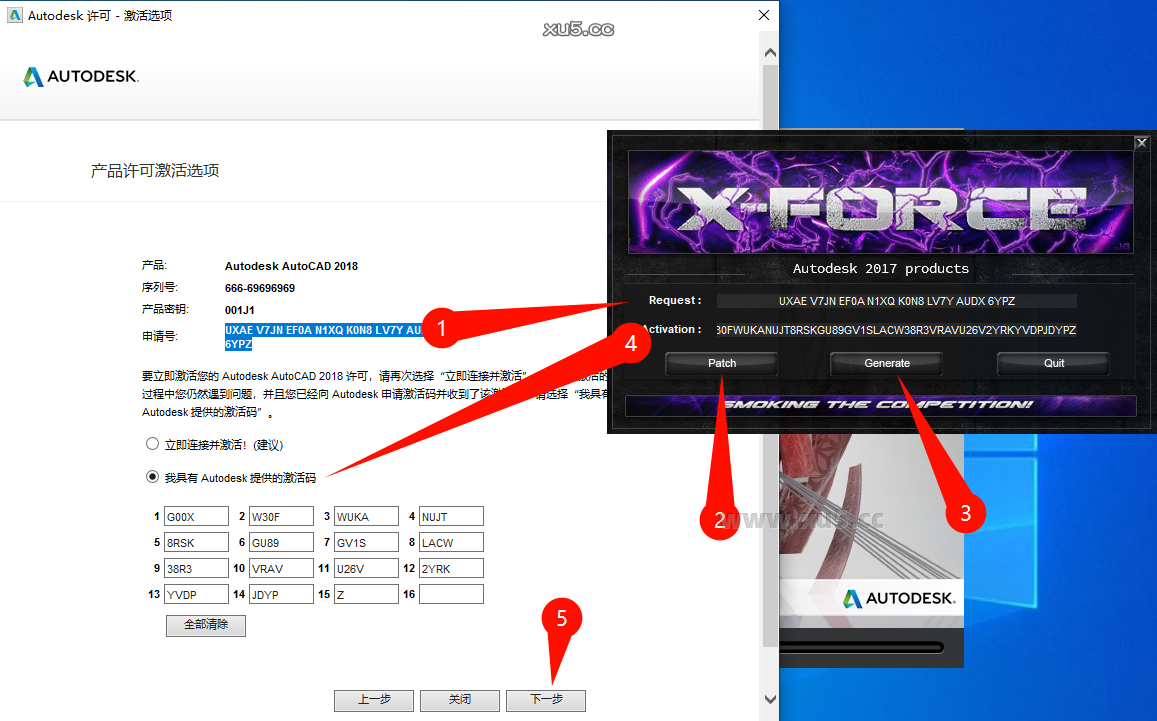Image resolution: width=1157 pixels, height=721 pixels.
Task: Close the X-Force keygen window
Action: 1141,142
